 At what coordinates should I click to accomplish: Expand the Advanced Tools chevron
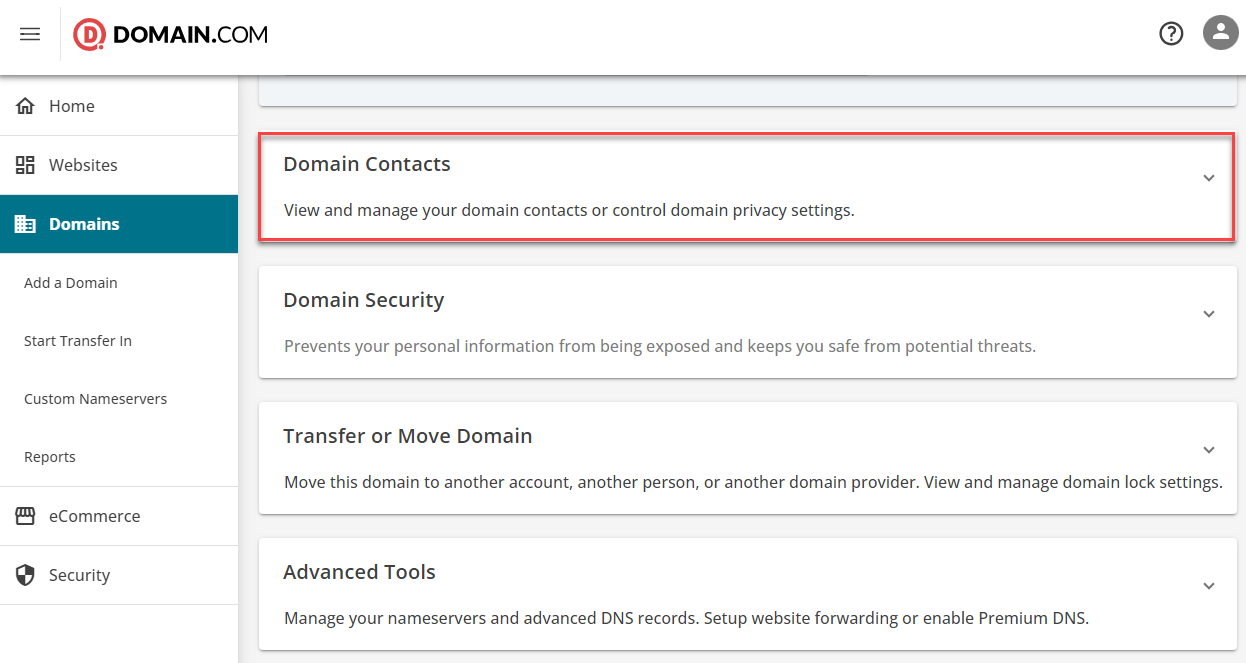(1209, 586)
